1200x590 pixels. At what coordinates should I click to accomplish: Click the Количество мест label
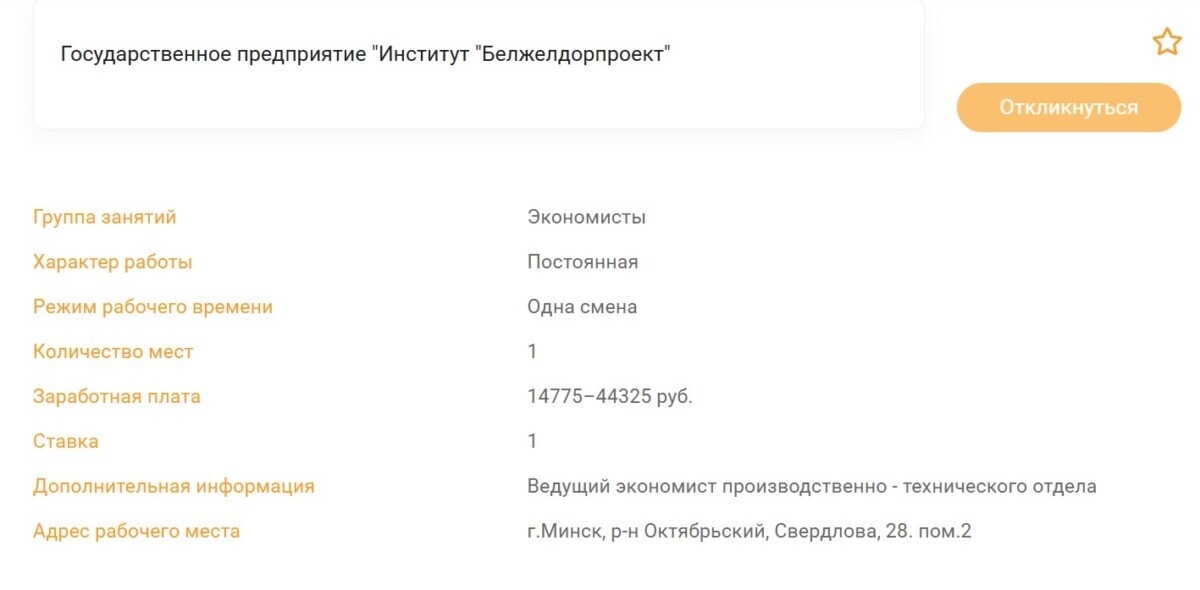(x=113, y=351)
